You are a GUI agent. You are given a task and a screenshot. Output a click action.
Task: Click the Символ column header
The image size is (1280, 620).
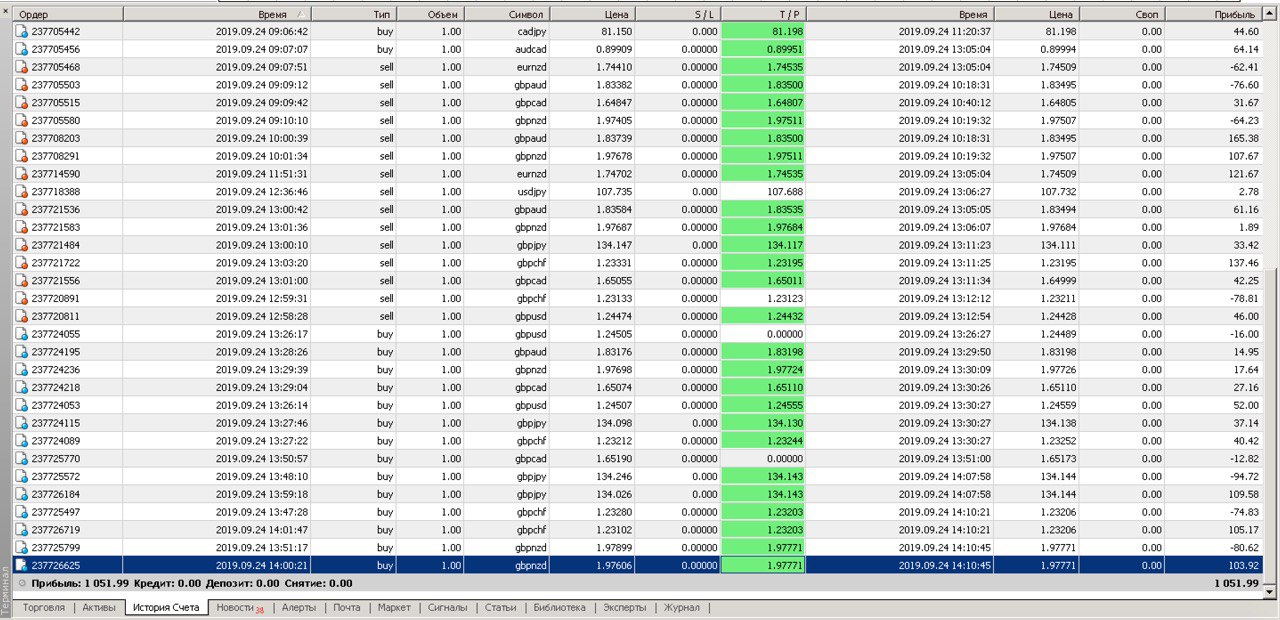(x=507, y=14)
